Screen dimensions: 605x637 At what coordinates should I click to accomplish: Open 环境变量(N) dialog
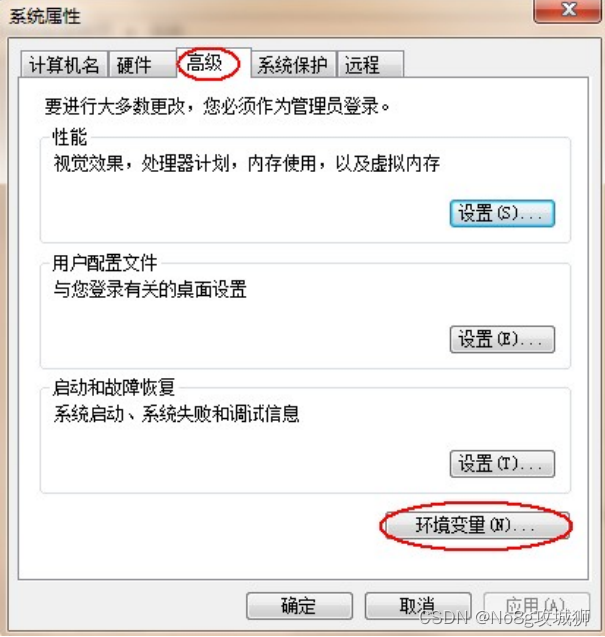coord(477,525)
